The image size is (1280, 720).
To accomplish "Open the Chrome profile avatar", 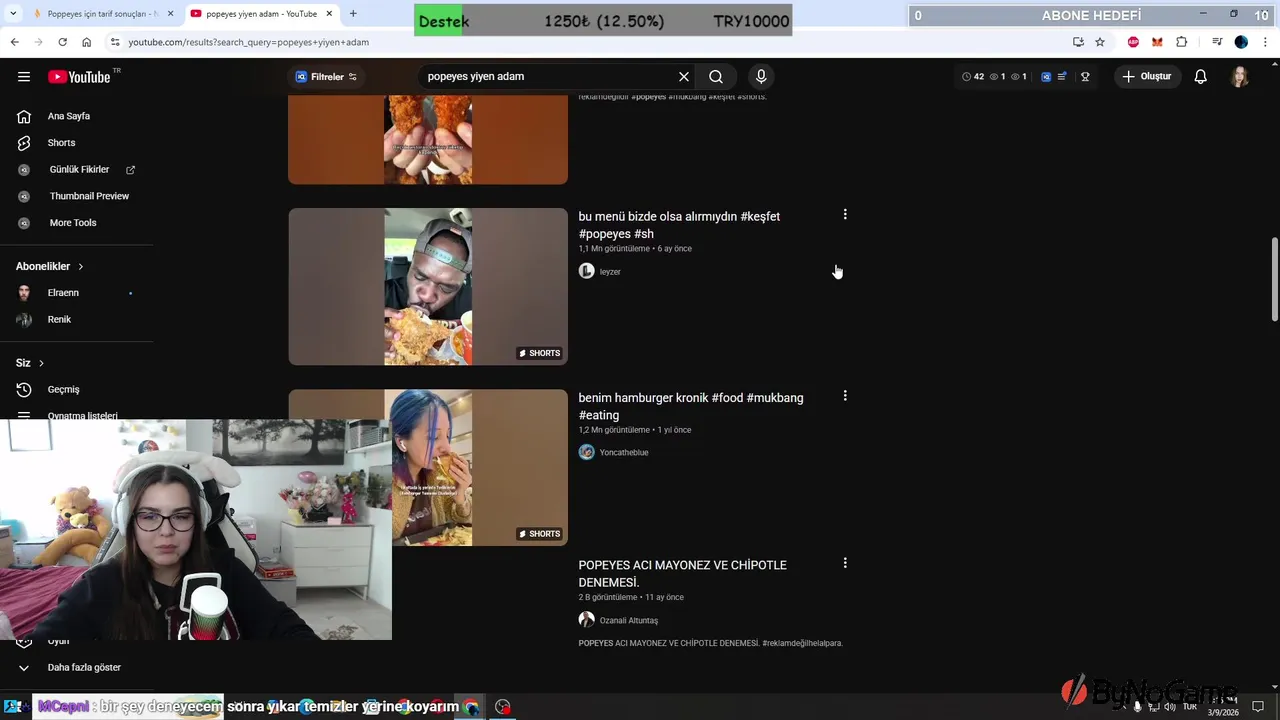I will click(1241, 42).
